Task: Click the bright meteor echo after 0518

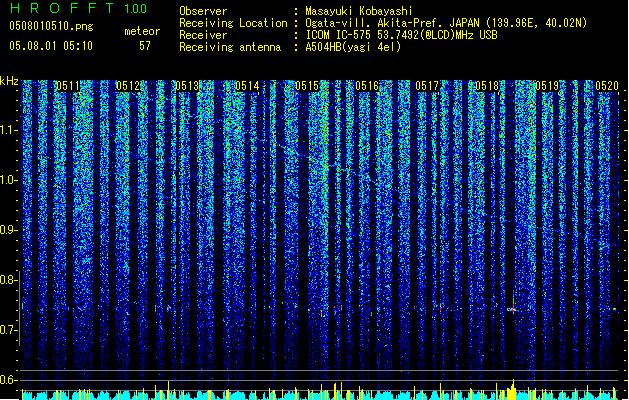Action: click(x=512, y=309)
